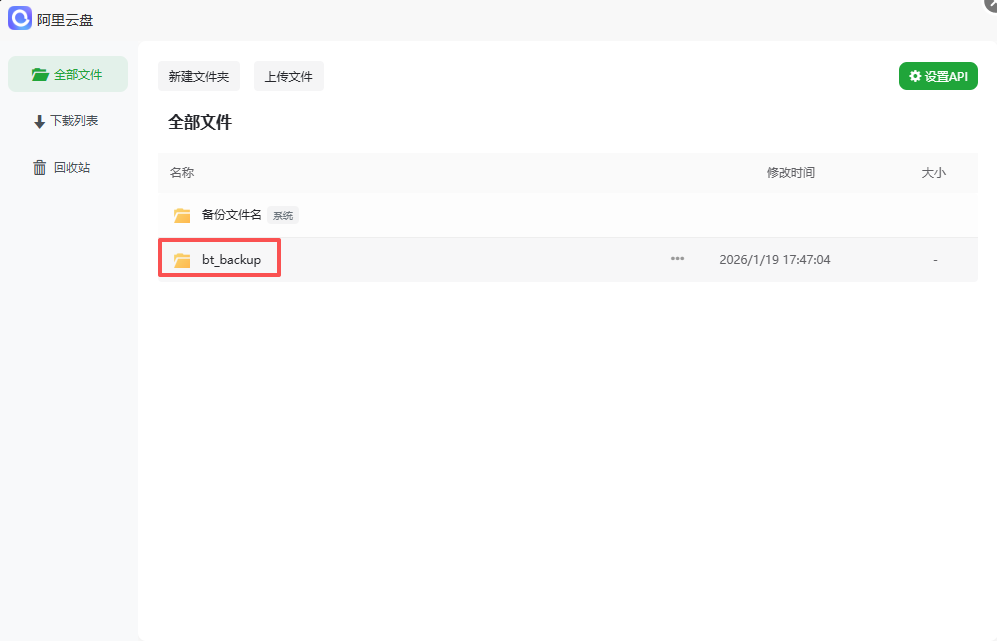Sort files by the 修改时间 column header
The height and width of the screenshot is (641, 997).
point(793,172)
